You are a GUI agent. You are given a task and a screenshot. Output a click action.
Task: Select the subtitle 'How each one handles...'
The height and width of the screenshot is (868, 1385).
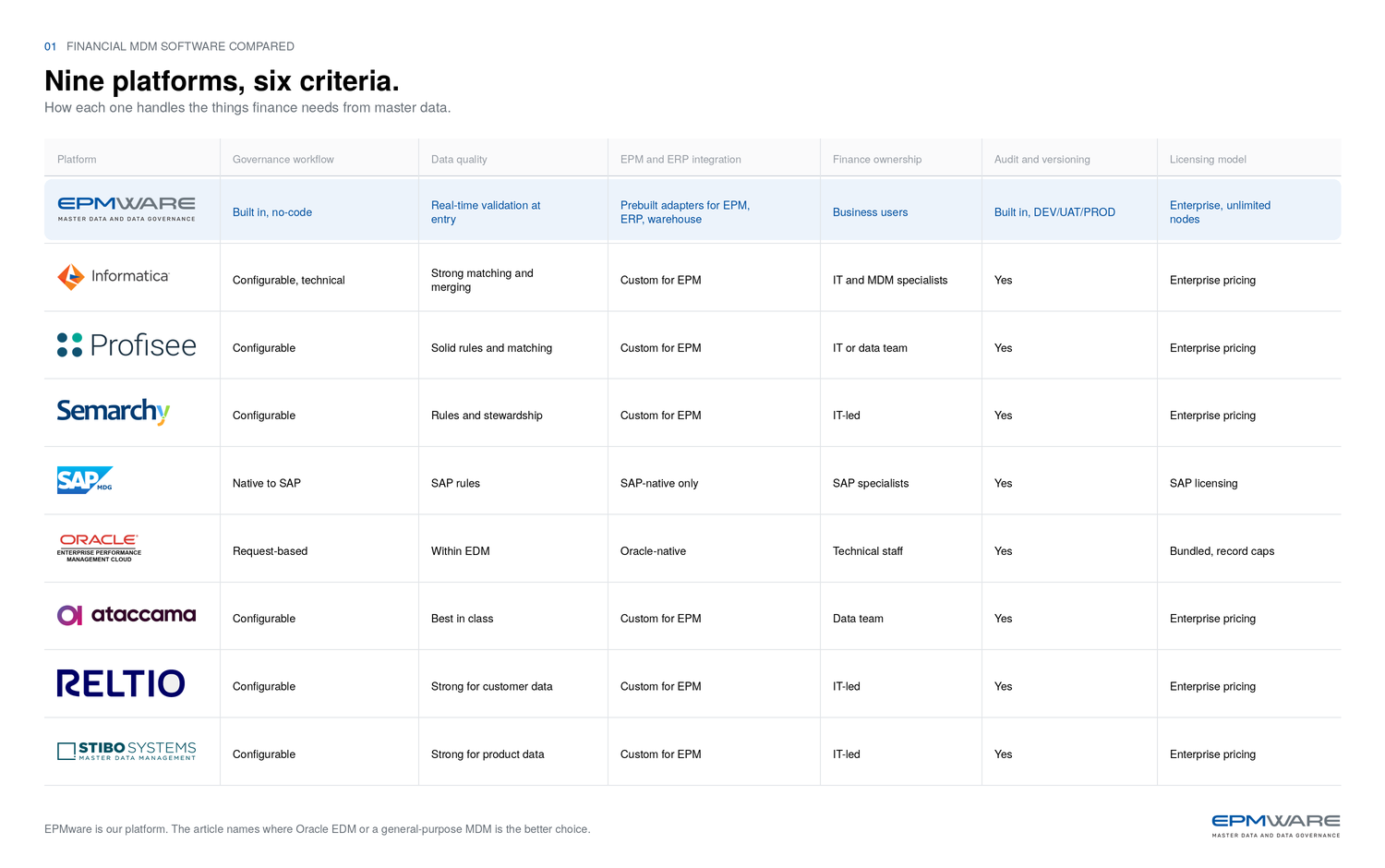[247, 107]
